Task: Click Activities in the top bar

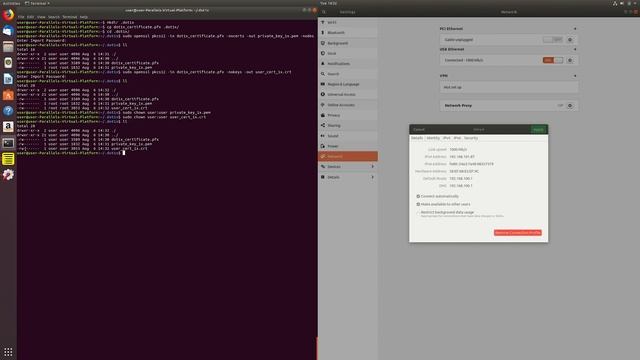Action: (x=11, y=3)
